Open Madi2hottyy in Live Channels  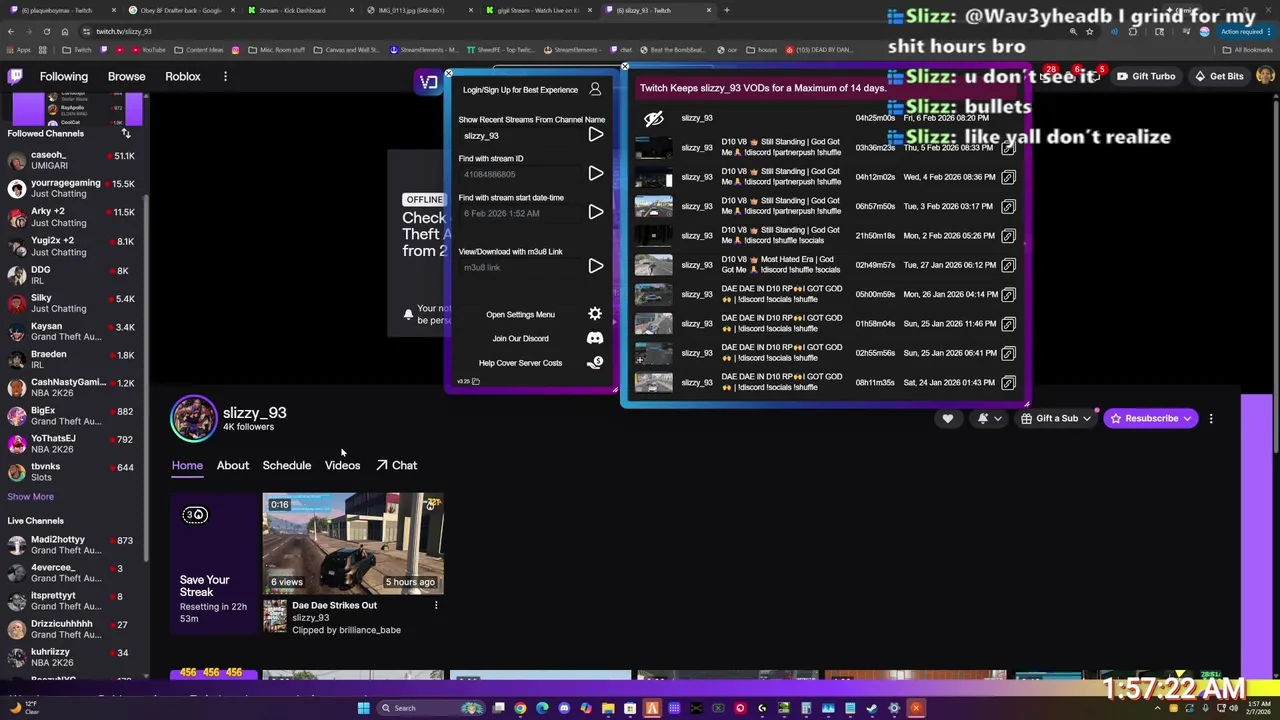point(71,545)
